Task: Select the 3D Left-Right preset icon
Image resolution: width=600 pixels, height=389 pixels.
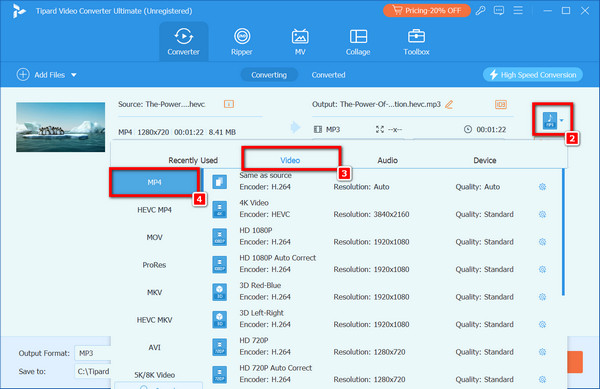Action: click(x=220, y=319)
